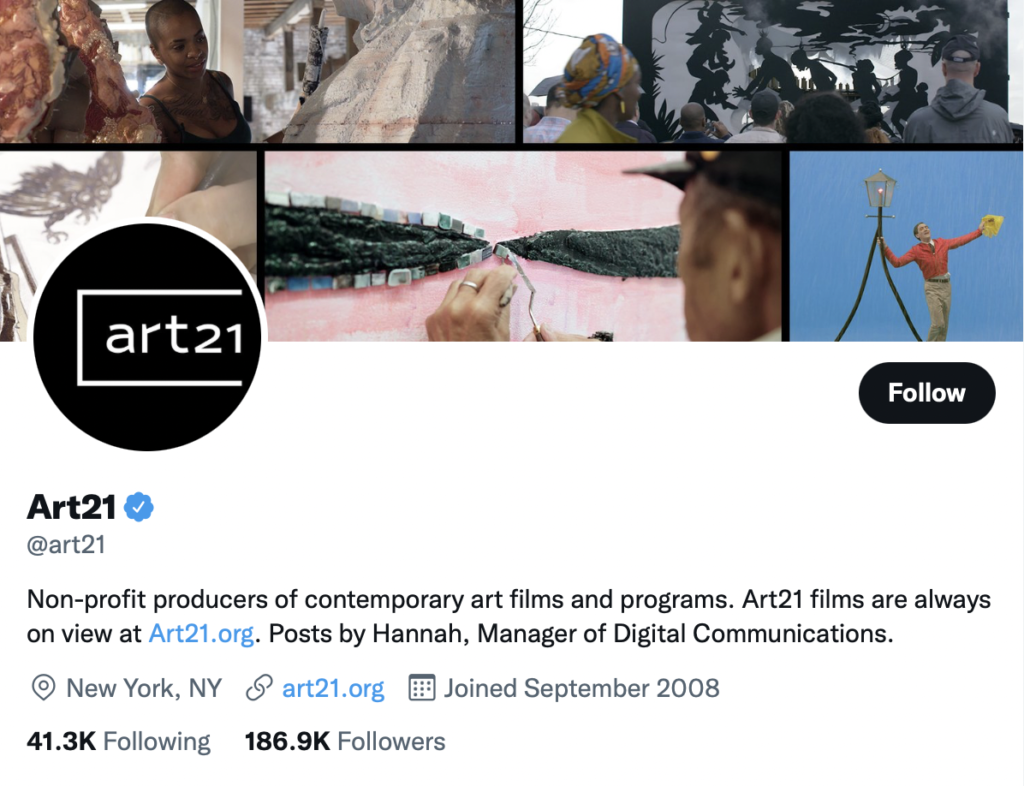Open the header image of the bird shadow

128,196
